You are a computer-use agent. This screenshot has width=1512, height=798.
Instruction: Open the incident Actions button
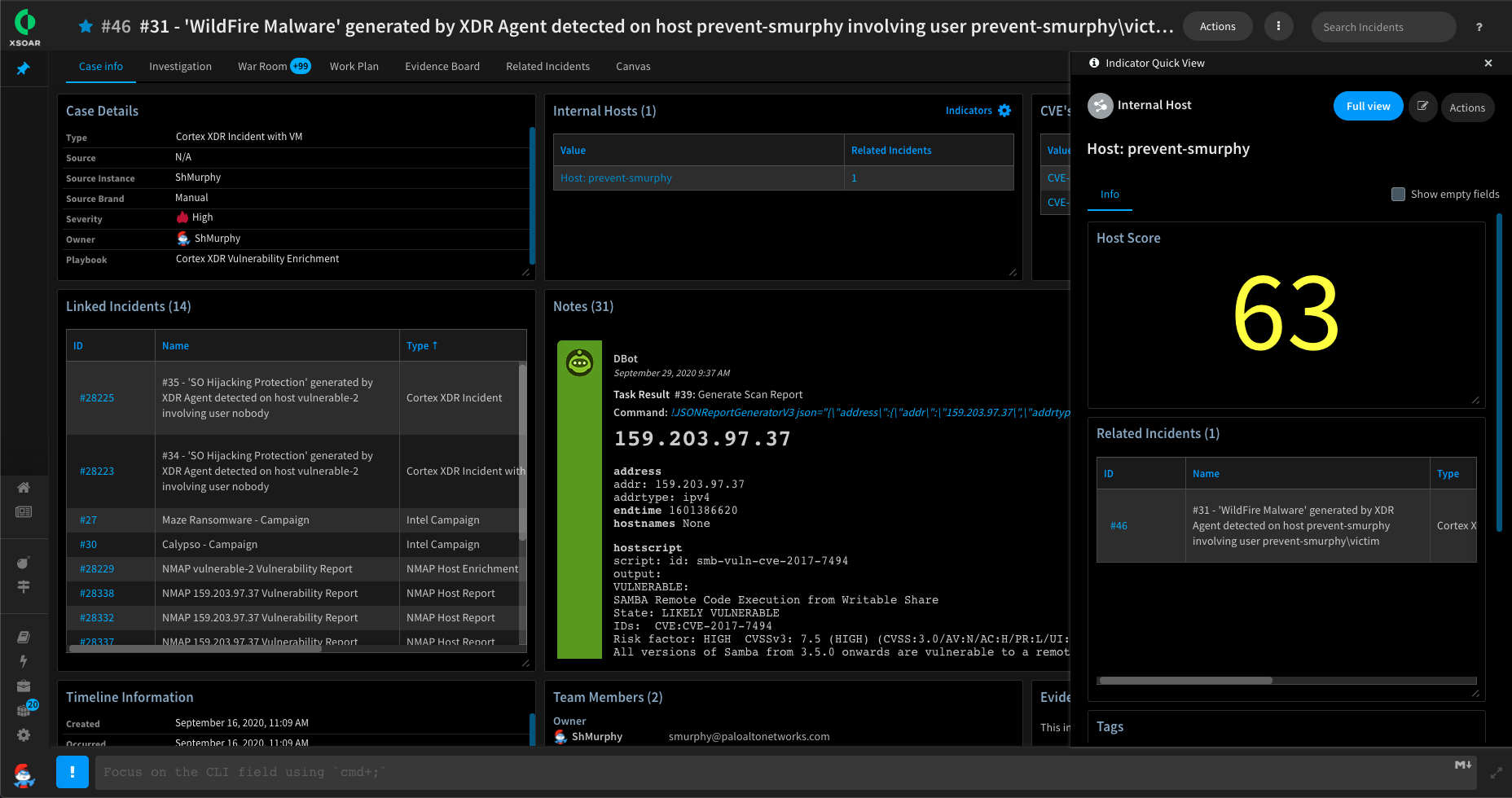[1217, 27]
